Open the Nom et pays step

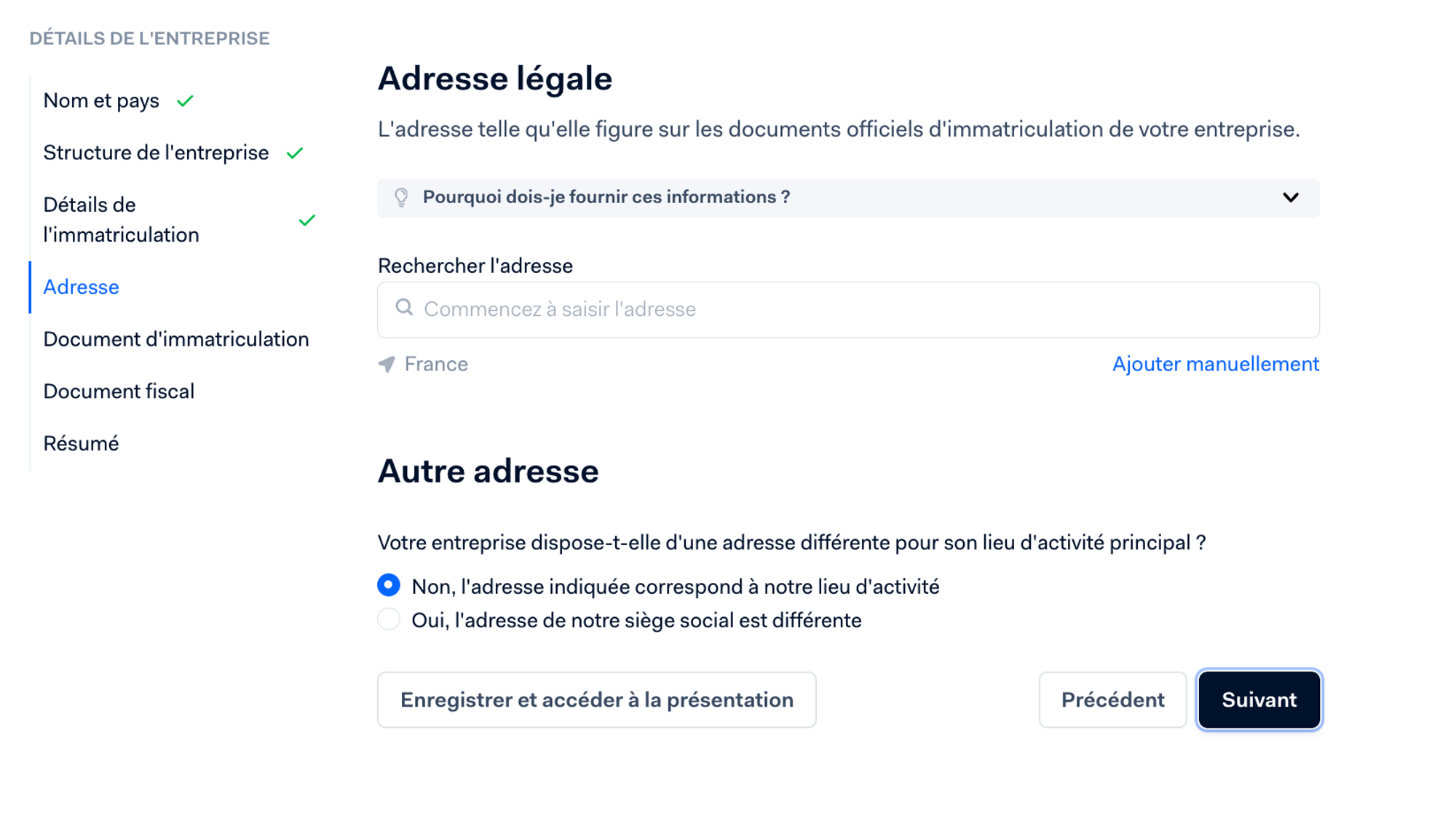tap(101, 100)
